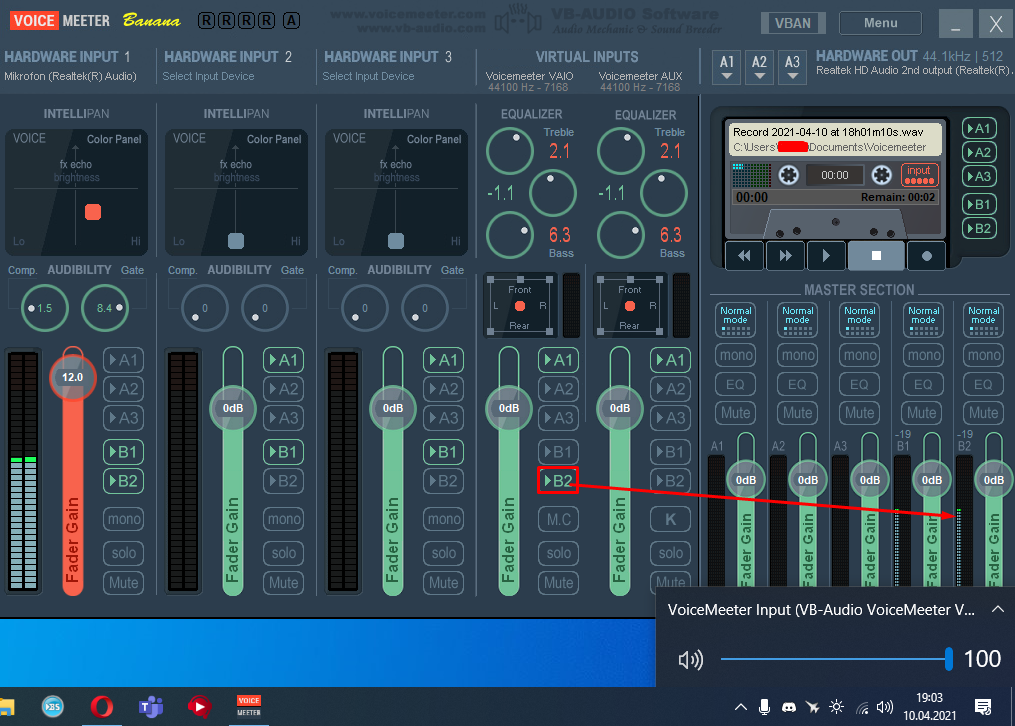Mute the A2 master bus
1015x726 pixels.
pos(798,413)
